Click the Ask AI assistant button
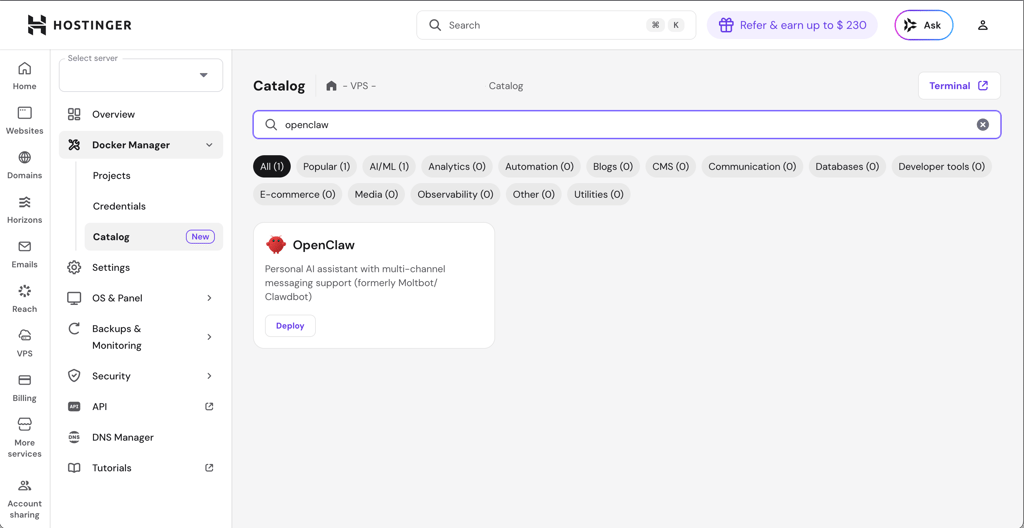 (x=923, y=25)
